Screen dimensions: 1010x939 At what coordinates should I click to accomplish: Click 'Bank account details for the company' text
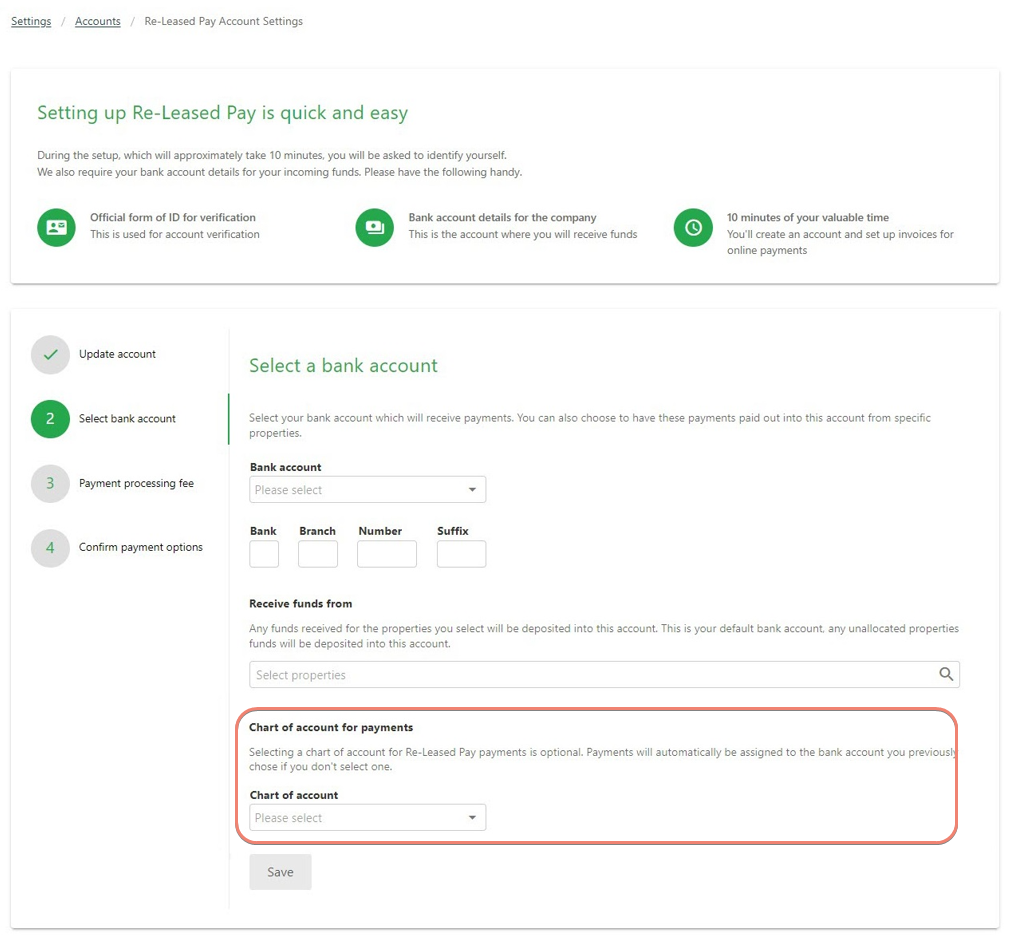(x=502, y=217)
